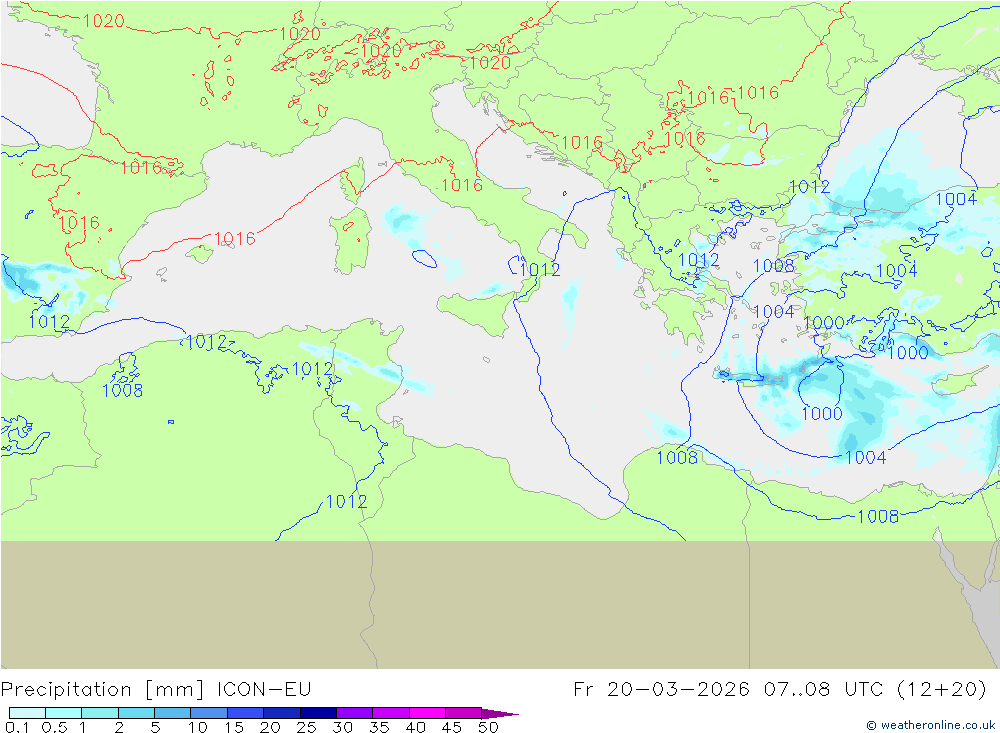Click the legend scale value "45"
Screen dimensions: 1000x733
click(452, 727)
